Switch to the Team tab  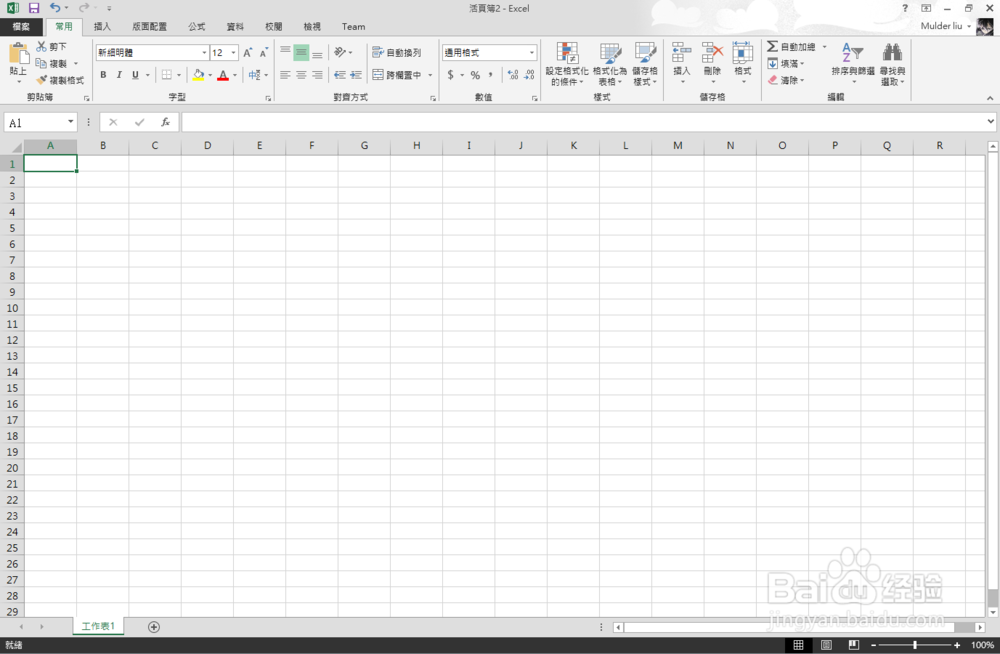tap(353, 26)
